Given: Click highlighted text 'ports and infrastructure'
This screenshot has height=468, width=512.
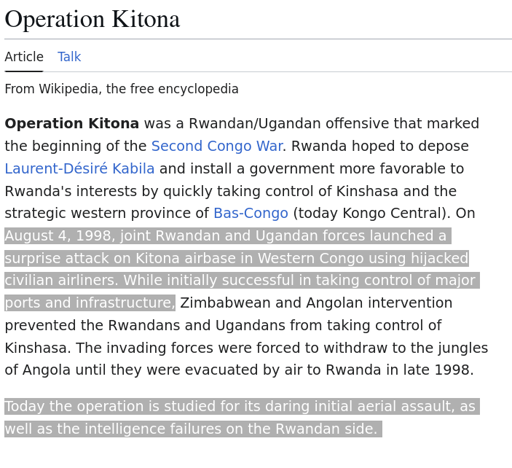Looking at the screenshot, I should click(88, 303).
